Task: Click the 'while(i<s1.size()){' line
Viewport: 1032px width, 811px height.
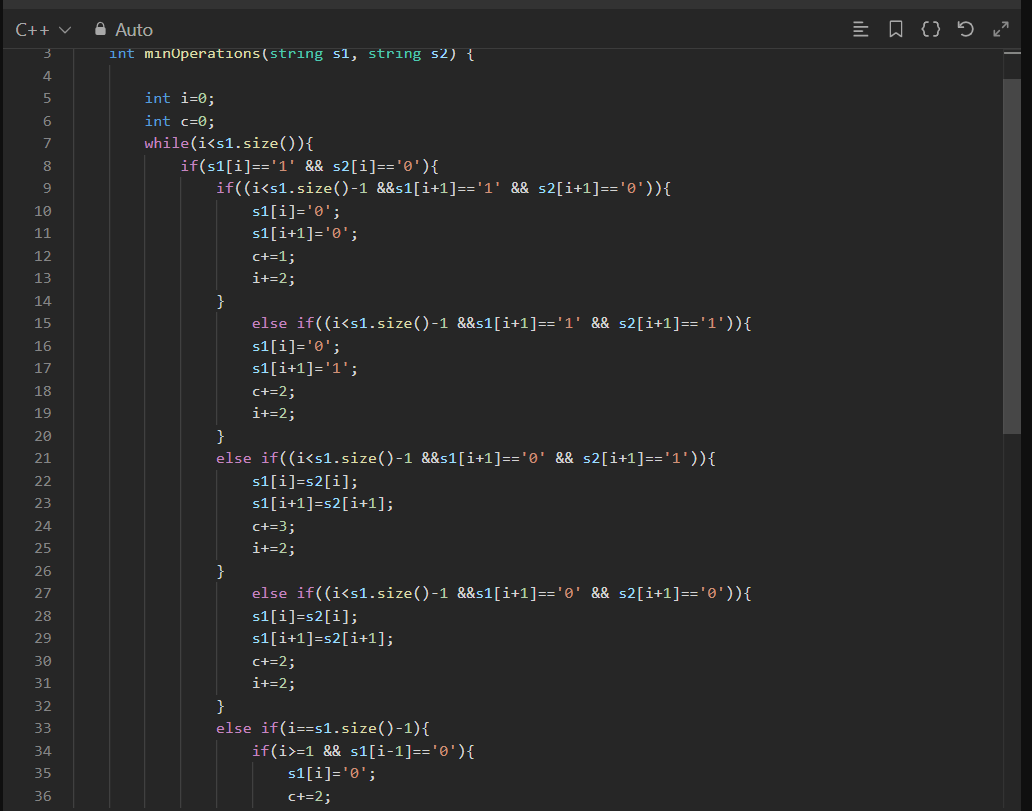Action: coord(229,144)
